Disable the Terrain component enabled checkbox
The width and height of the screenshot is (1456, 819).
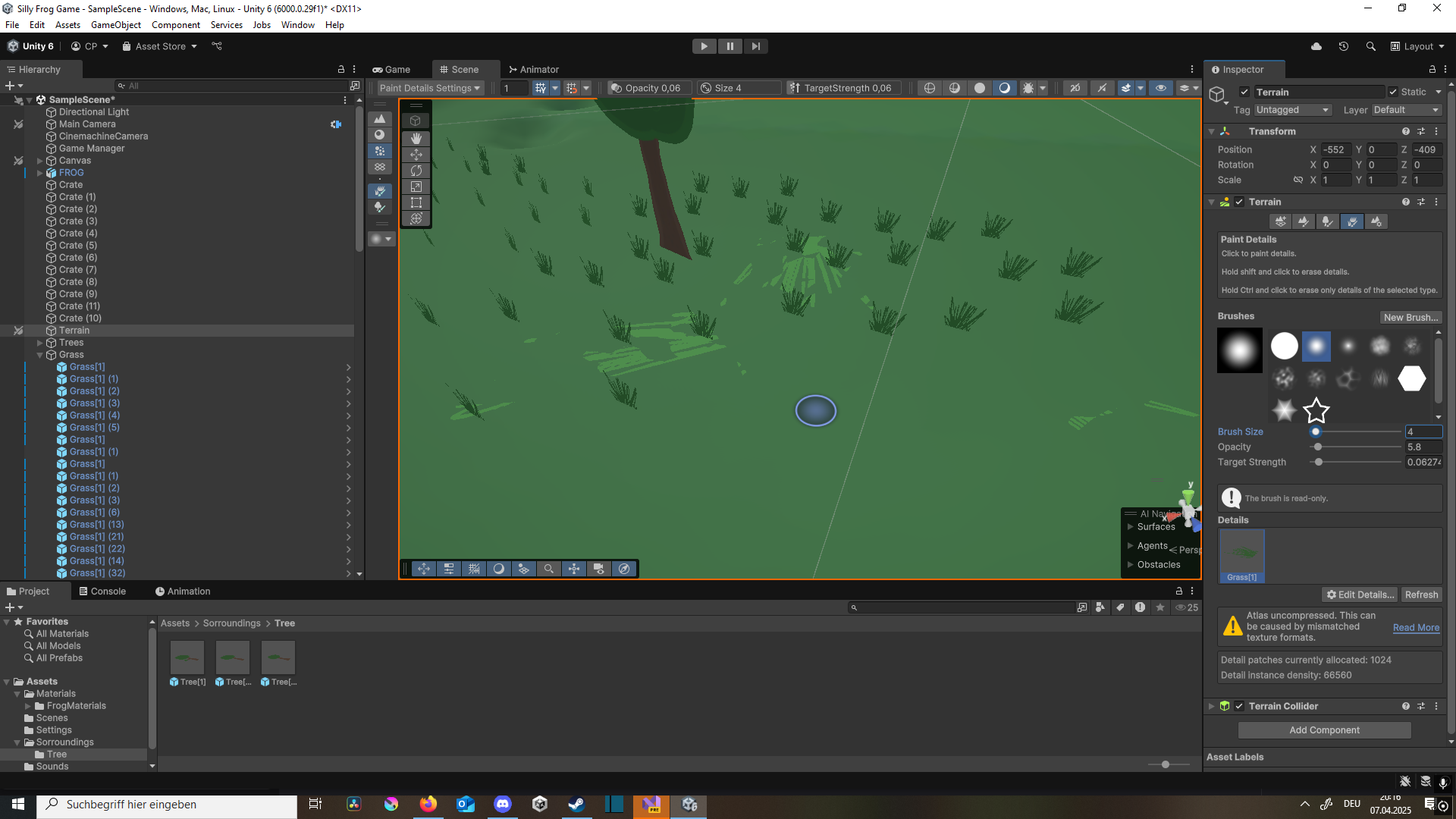1239,202
